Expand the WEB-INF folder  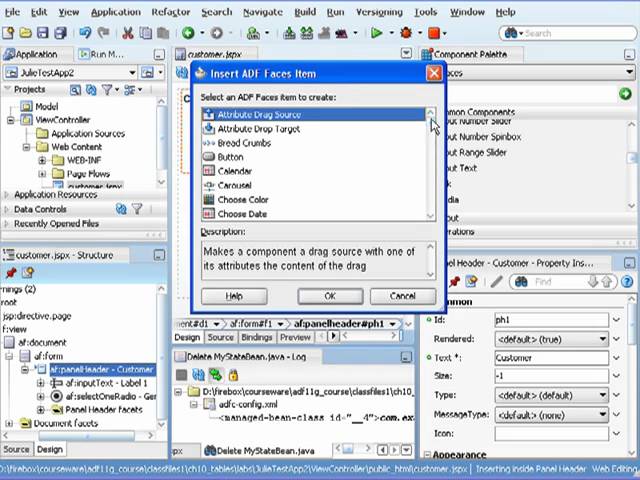pos(42,160)
